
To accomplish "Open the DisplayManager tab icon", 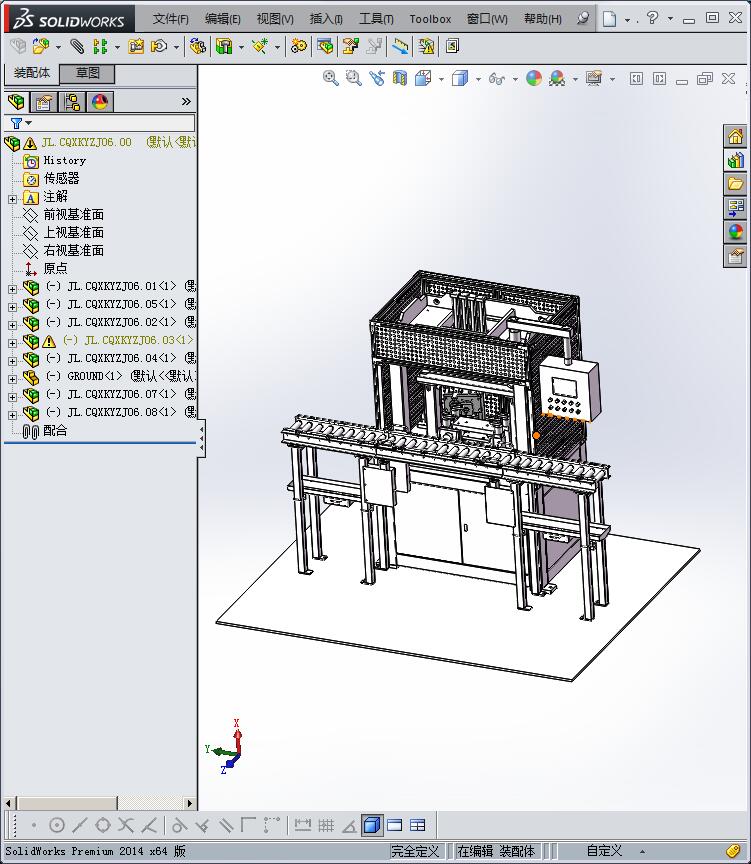I will click(x=100, y=102).
